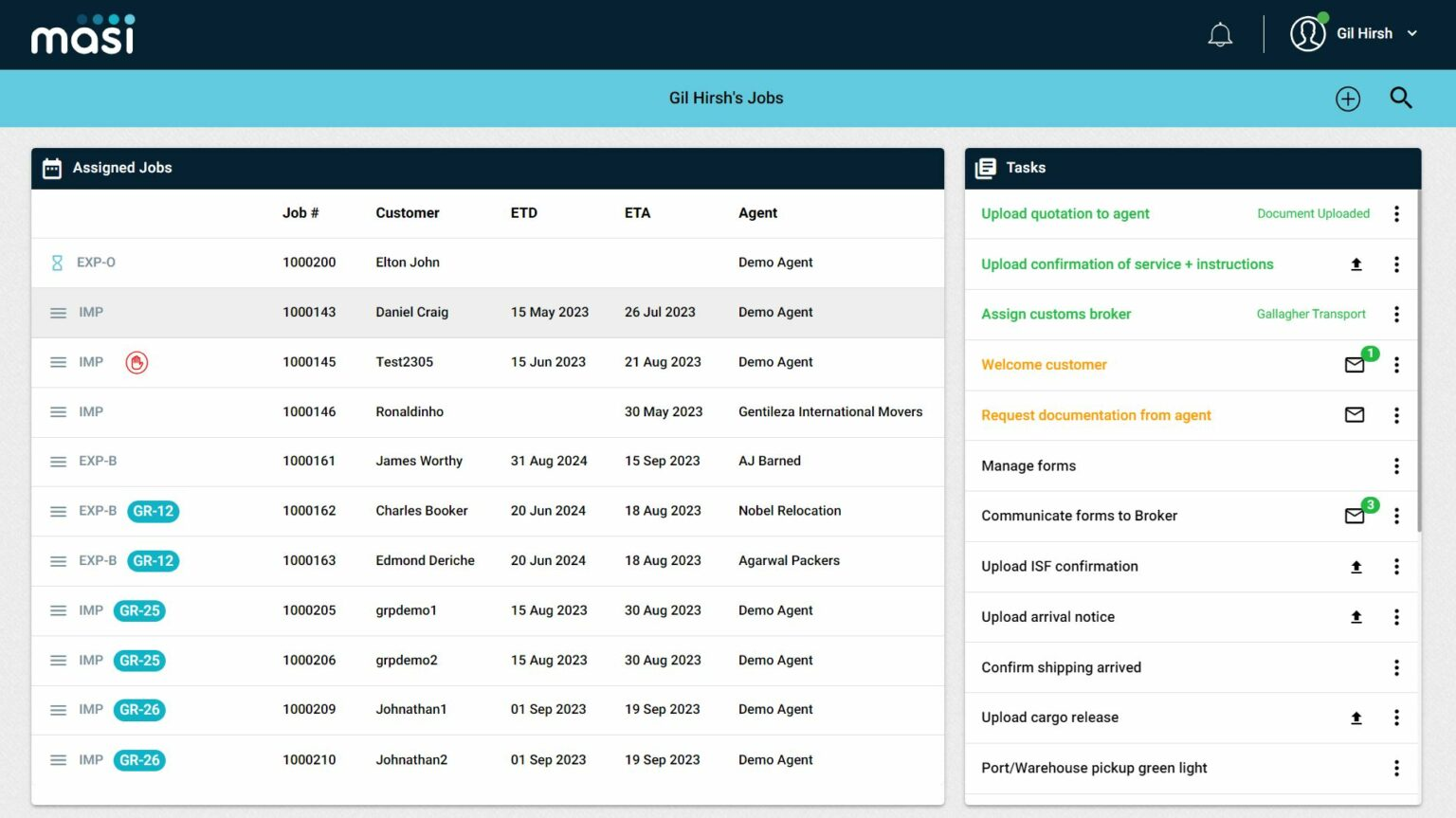Select customer Ronaldinho

(x=409, y=412)
